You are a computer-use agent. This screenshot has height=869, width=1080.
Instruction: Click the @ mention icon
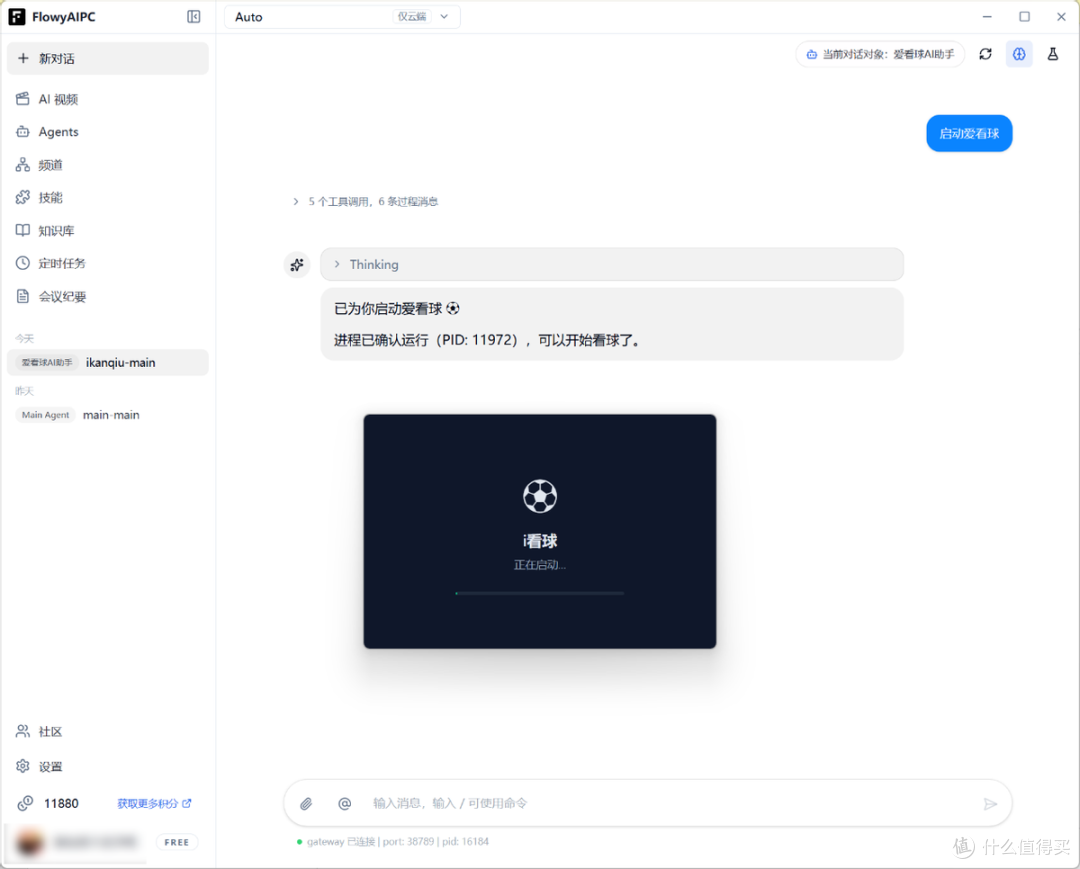coord(344,804)
